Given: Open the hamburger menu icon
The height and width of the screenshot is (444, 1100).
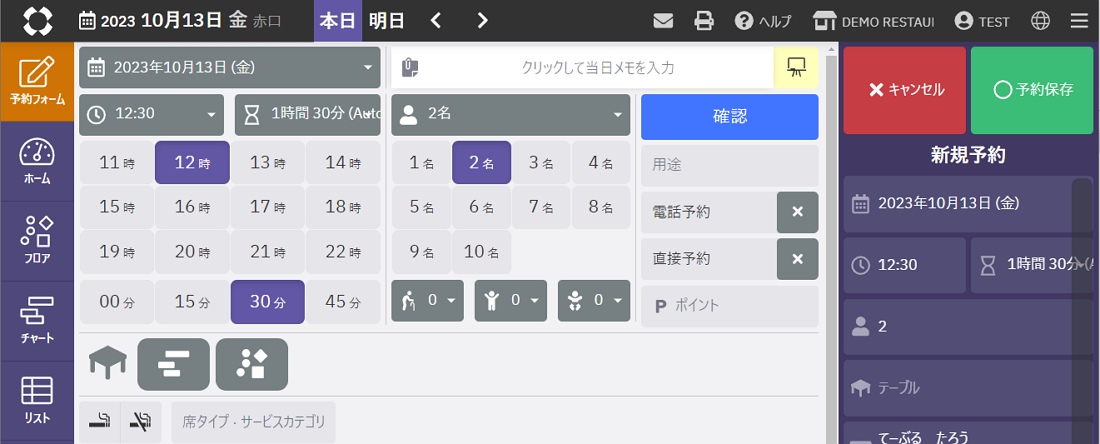Looking at the screenshot, I should [1079, 20].
